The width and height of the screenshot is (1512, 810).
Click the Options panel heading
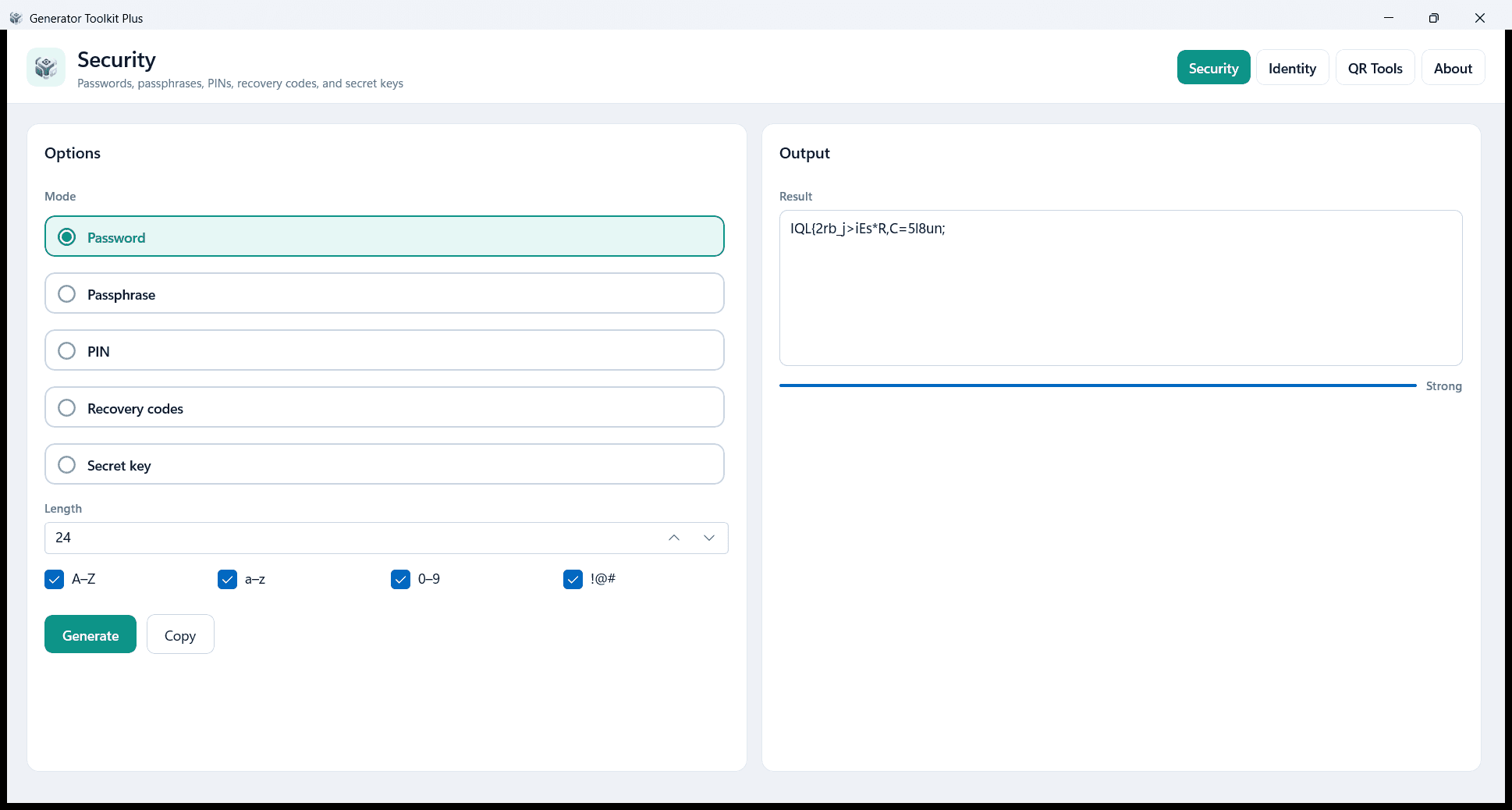tap(73, 153)
